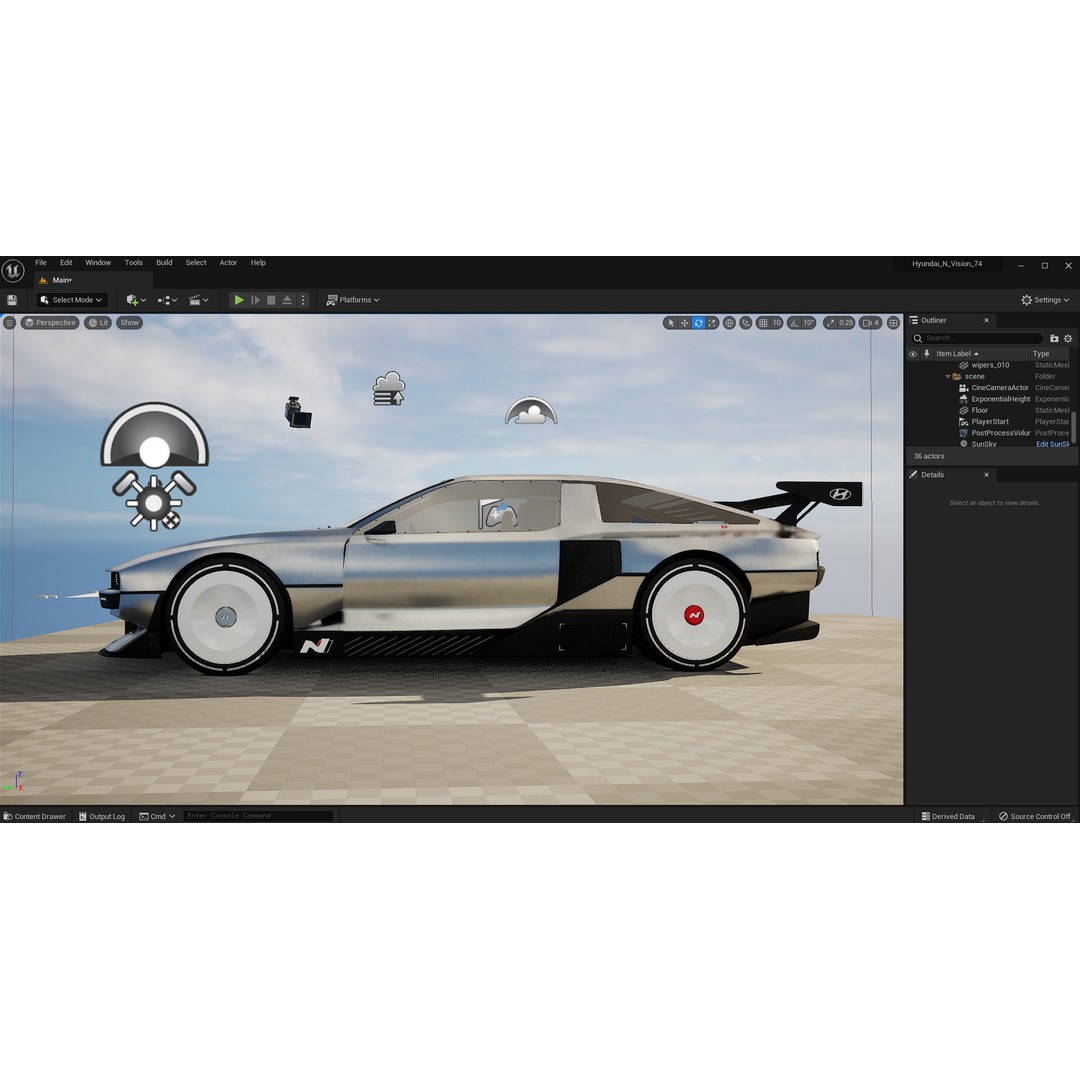1080x1080 pixels.
Task: Open the Blueprints dropdown in the toolbar
Action: (x=167, y=300)
